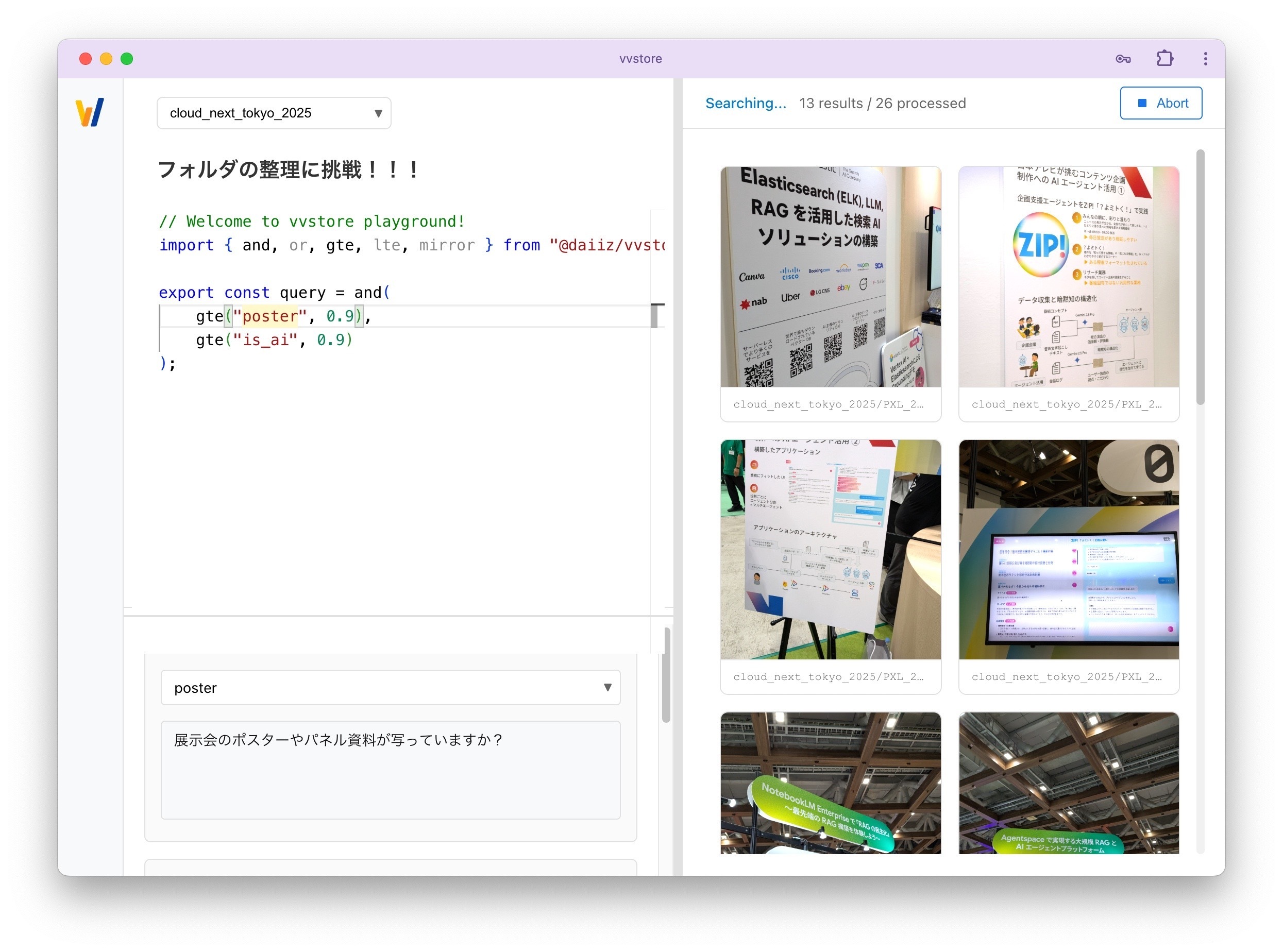Click the stop square icon in Abort button
Viewport: 1283px width, 952px height.
pyautogui.click(x=1142, y=103)
